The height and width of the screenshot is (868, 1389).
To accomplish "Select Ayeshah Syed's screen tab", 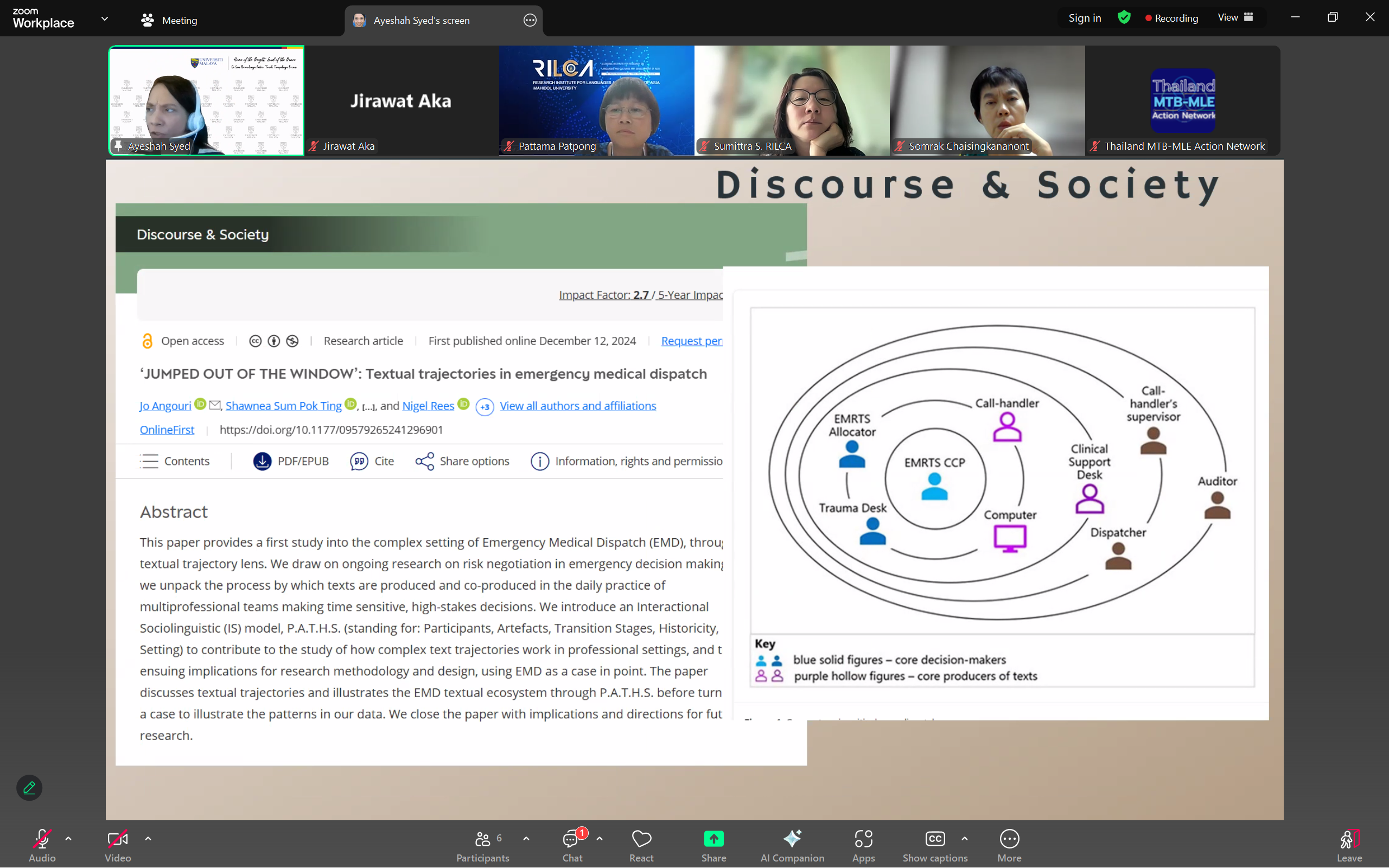I will click(422, 20).
